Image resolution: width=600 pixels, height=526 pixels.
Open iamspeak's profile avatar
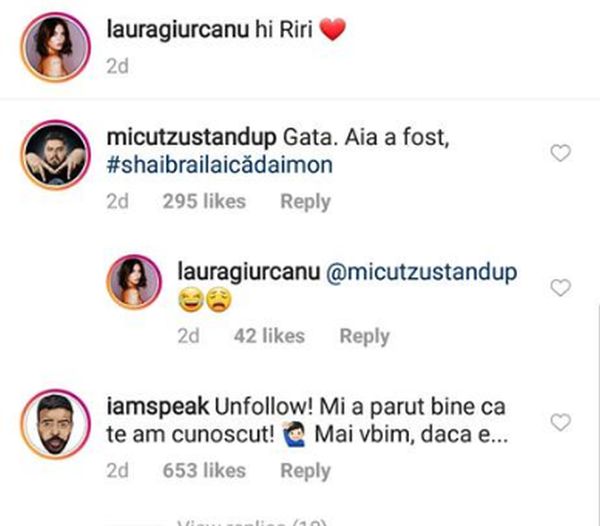coord(52,423)
